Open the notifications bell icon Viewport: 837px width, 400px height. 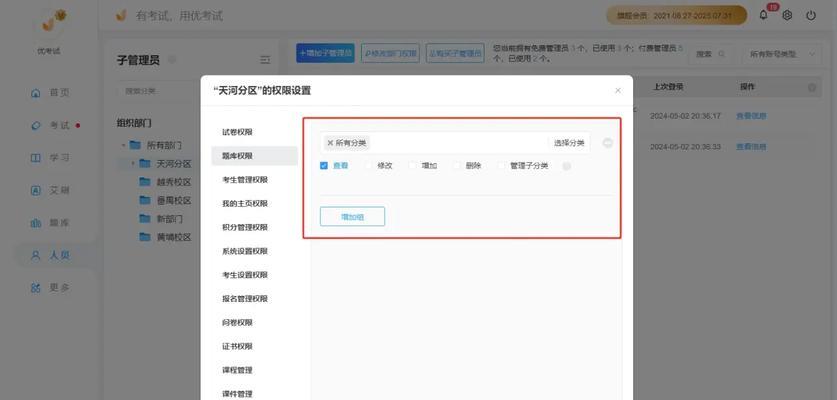[763, 15]
